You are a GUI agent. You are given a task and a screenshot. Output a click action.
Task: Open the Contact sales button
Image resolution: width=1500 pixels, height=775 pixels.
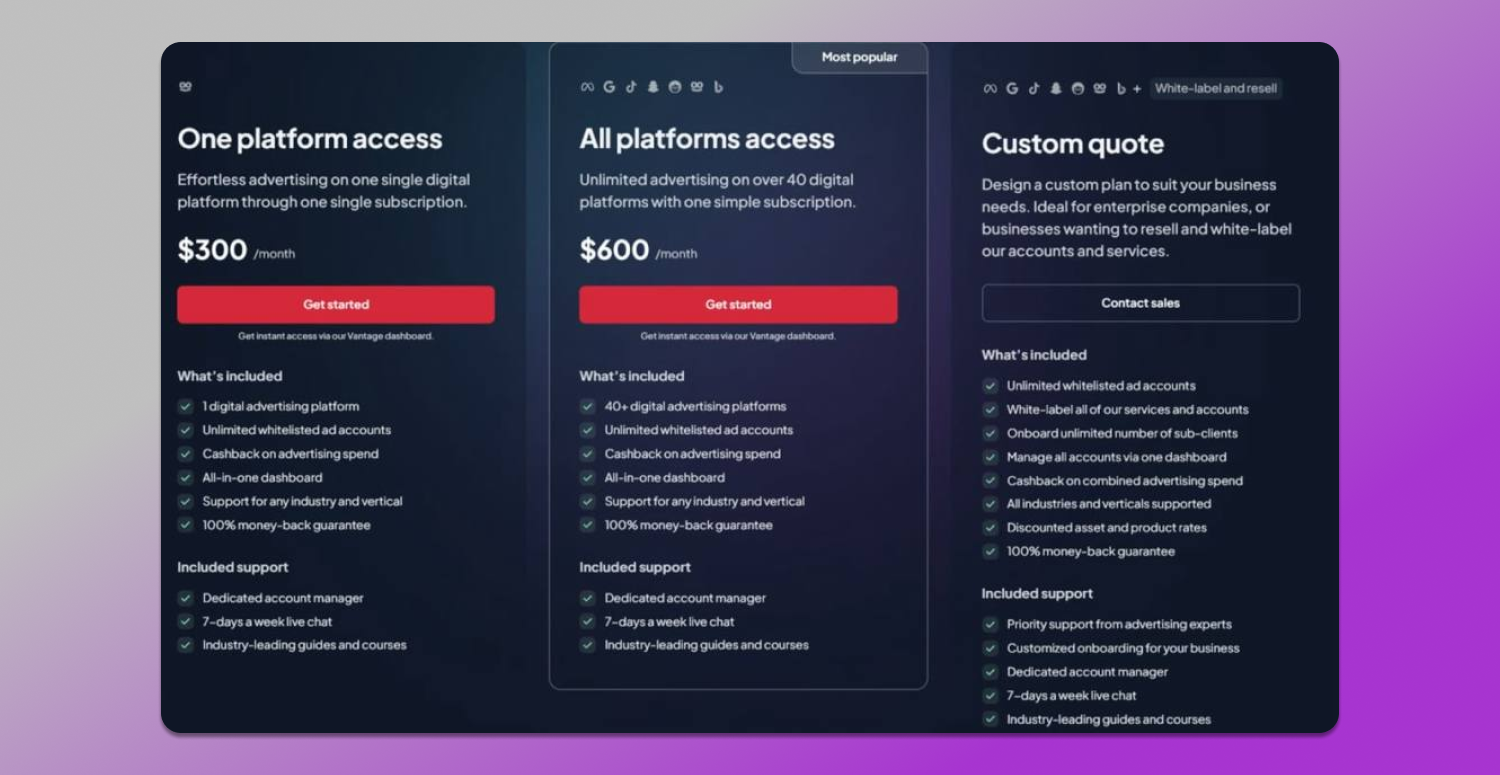pos(1140,303)
